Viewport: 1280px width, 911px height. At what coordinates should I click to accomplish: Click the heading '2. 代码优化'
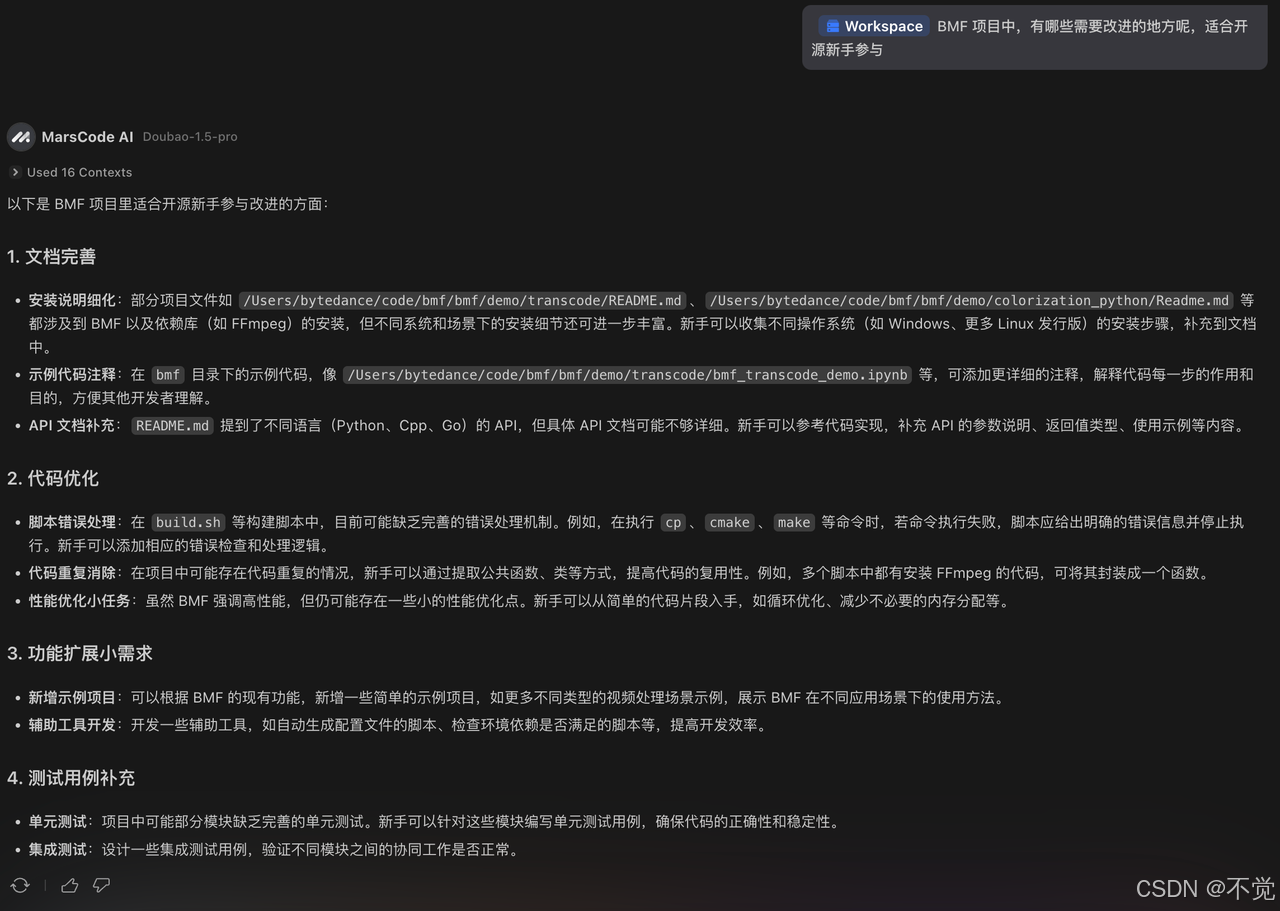(53, 478)
